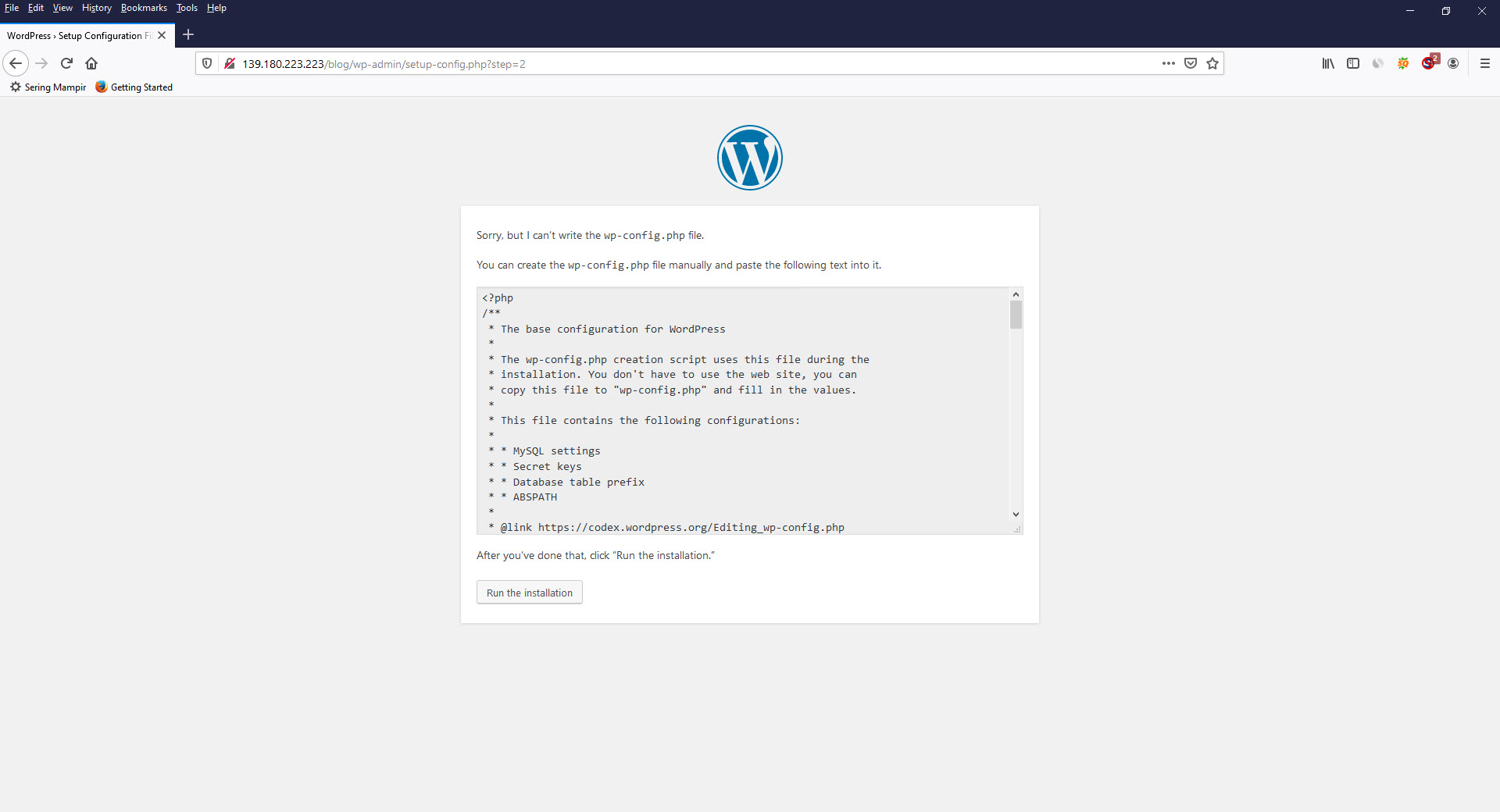
Task: Reload the current page
Action: point(66,63)
